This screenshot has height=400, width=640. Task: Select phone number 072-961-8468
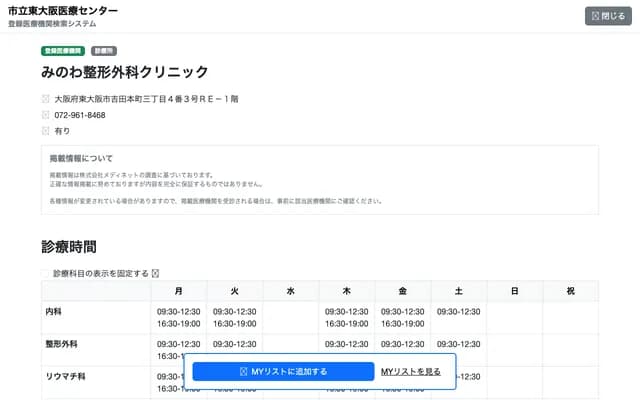point(80,115)
